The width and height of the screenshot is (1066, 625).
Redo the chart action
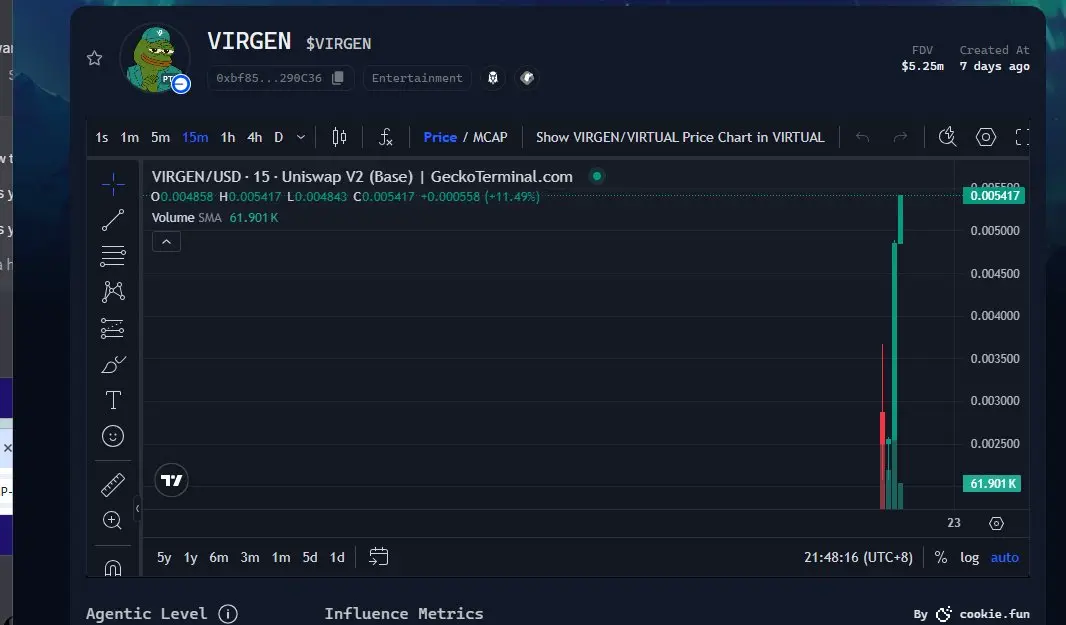[900, 137]
